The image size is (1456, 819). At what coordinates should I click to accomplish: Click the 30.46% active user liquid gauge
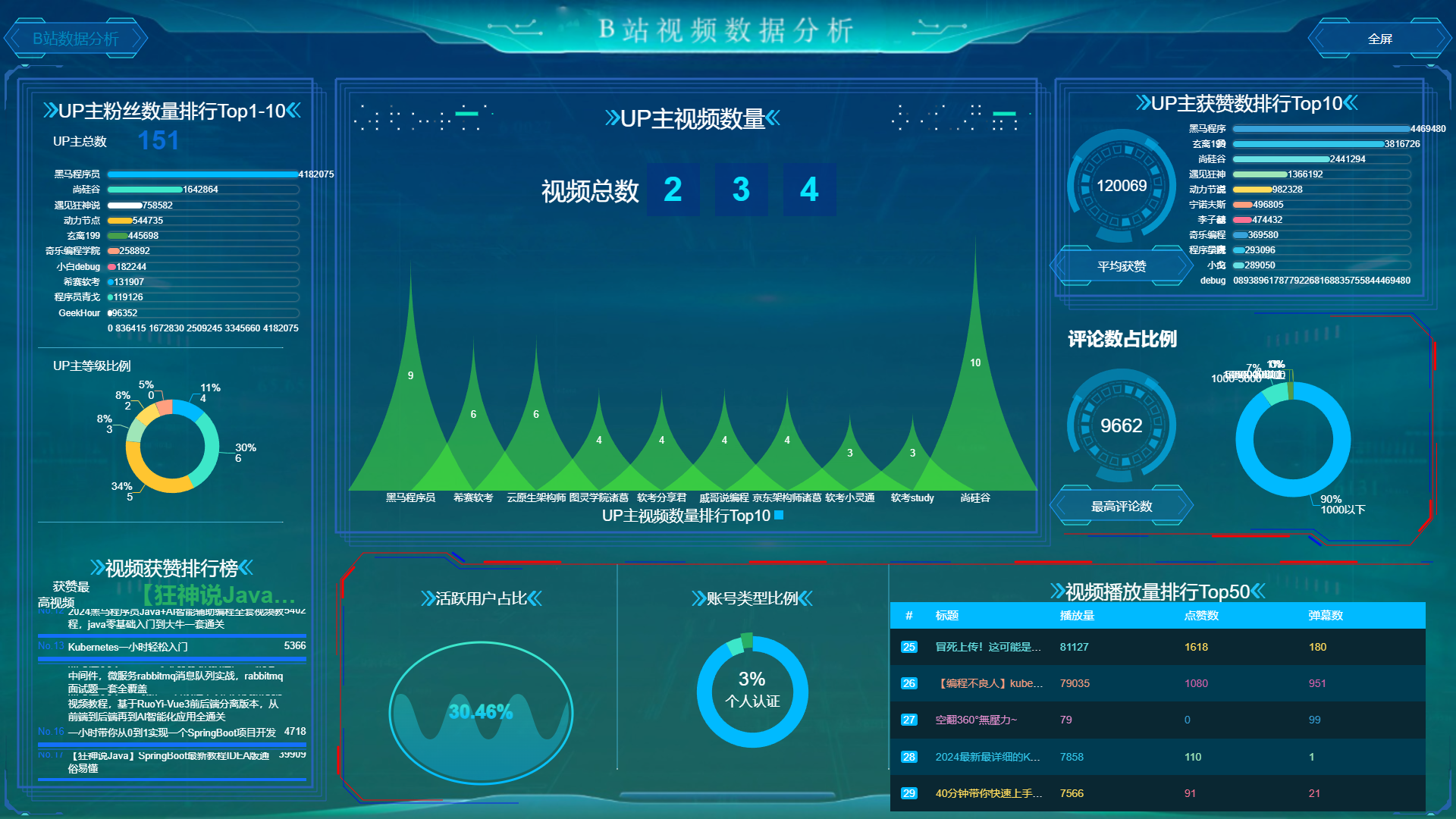point(481,711)
